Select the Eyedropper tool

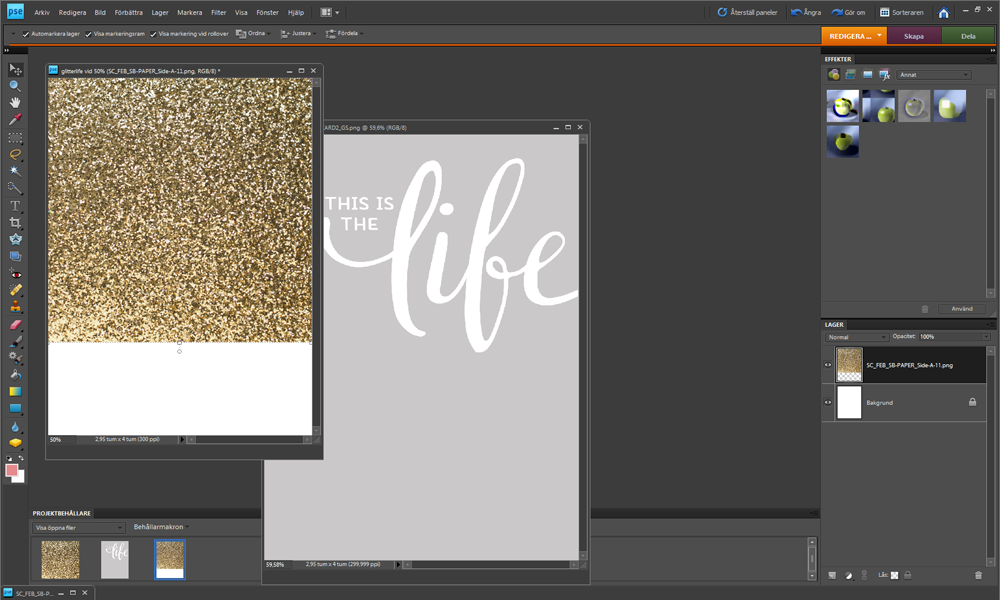(14, 120)
